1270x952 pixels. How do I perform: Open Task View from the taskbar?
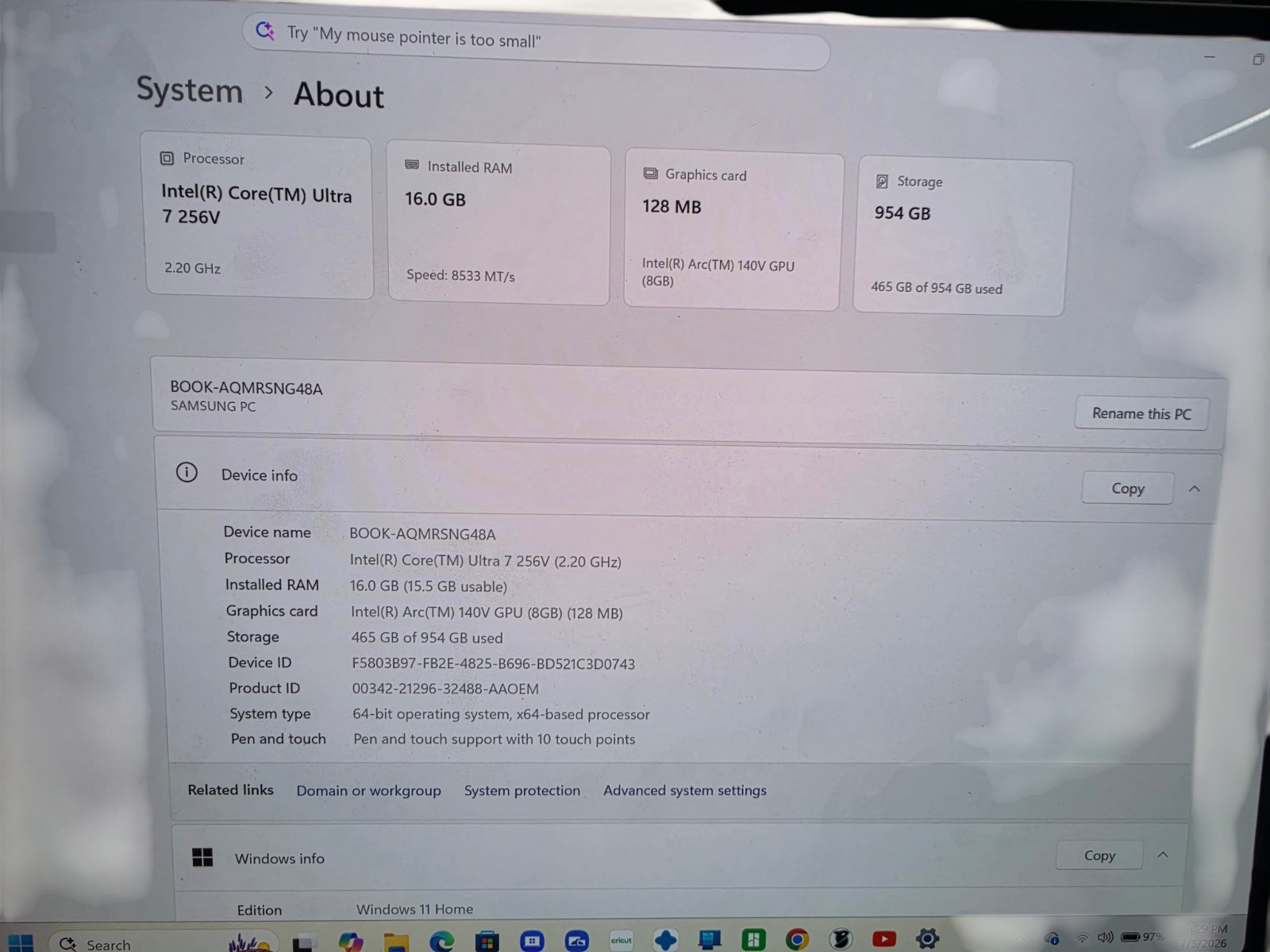(x=302, y=943)
